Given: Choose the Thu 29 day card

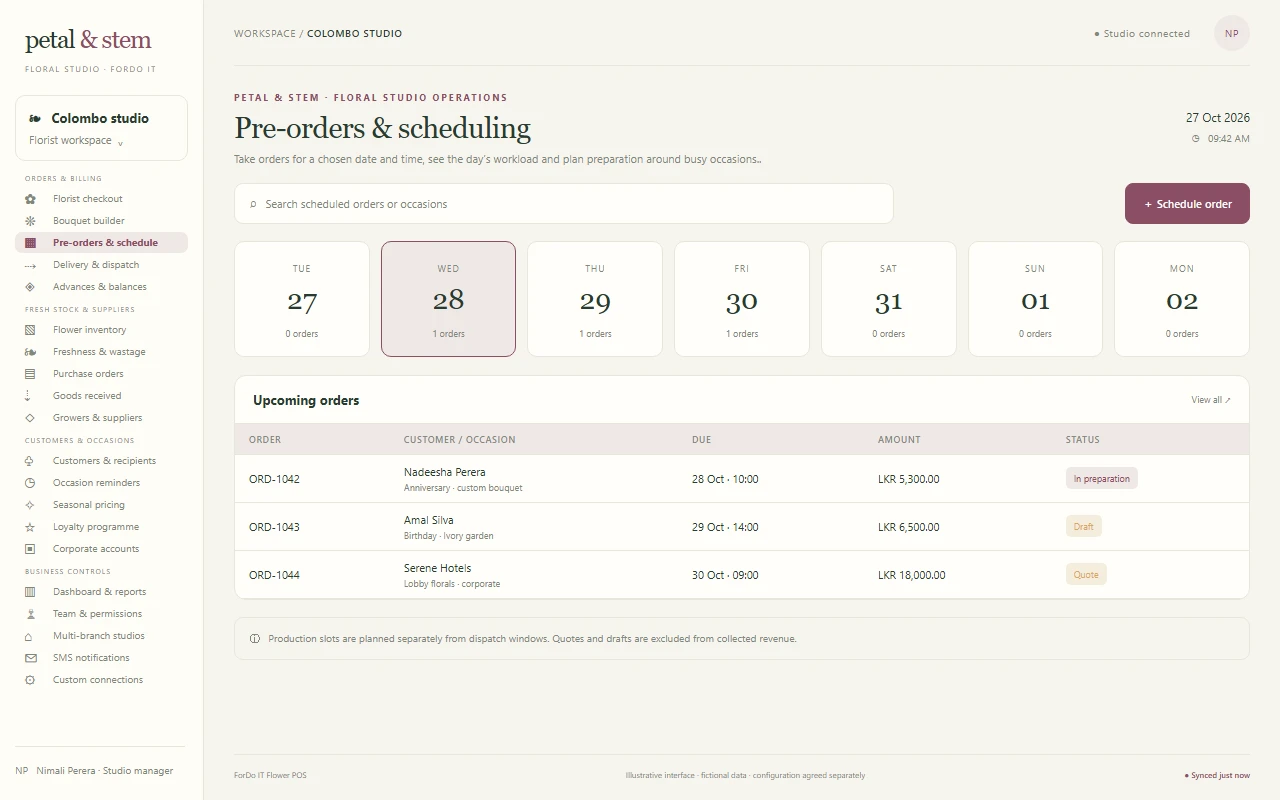Looking at the screenshot, I should click(595, 299).
